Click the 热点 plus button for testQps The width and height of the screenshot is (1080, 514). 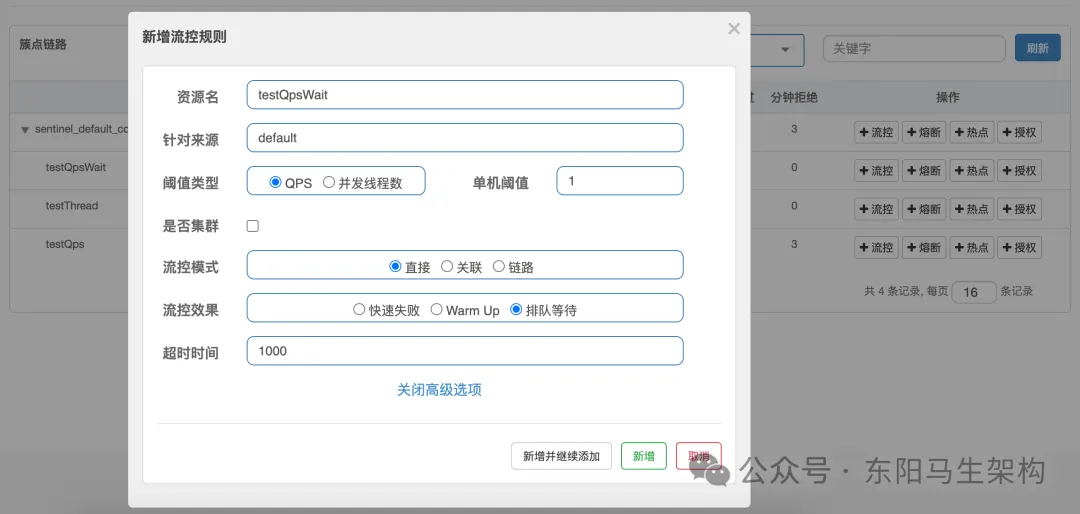click(x=971, y=247)
